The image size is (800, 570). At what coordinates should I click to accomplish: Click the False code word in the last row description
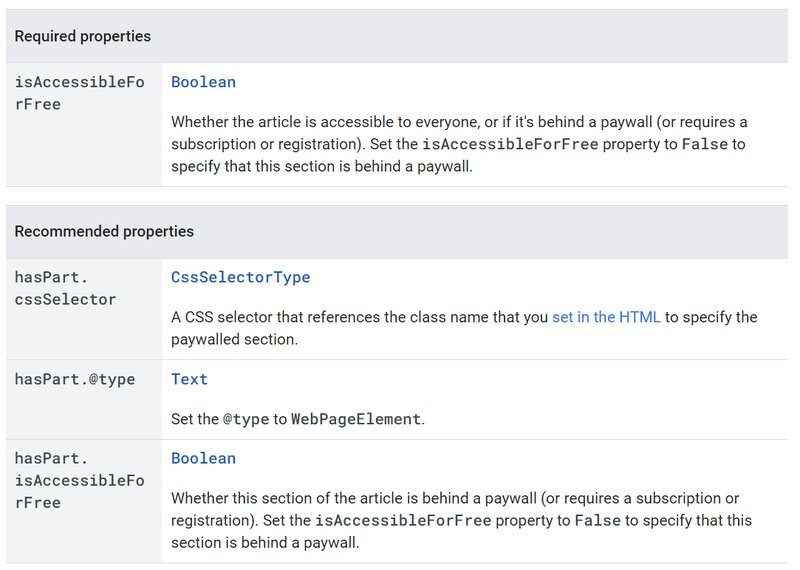597,521
